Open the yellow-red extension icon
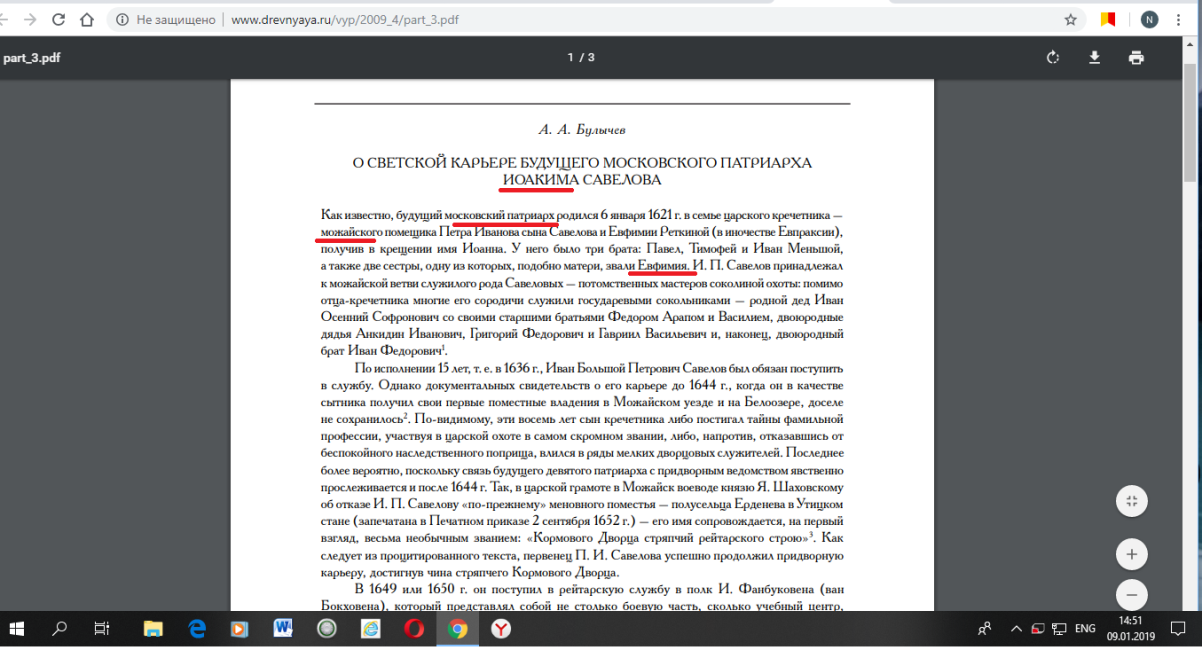Image resolution: width=1202 pixels, height=650 pixels. point(1107,19)
